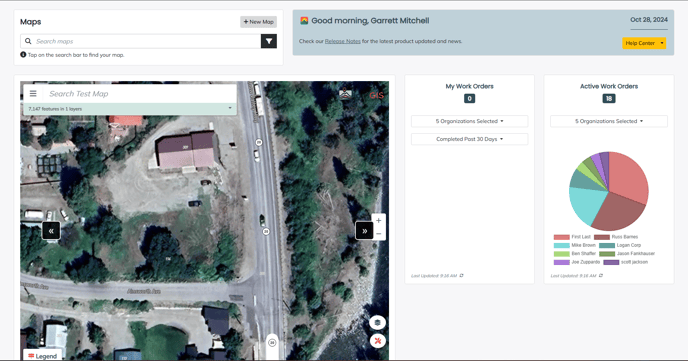The image size is (688, 361).
Task: Toggle Mike Brown legend swatch
Action: tap(561, 245)
